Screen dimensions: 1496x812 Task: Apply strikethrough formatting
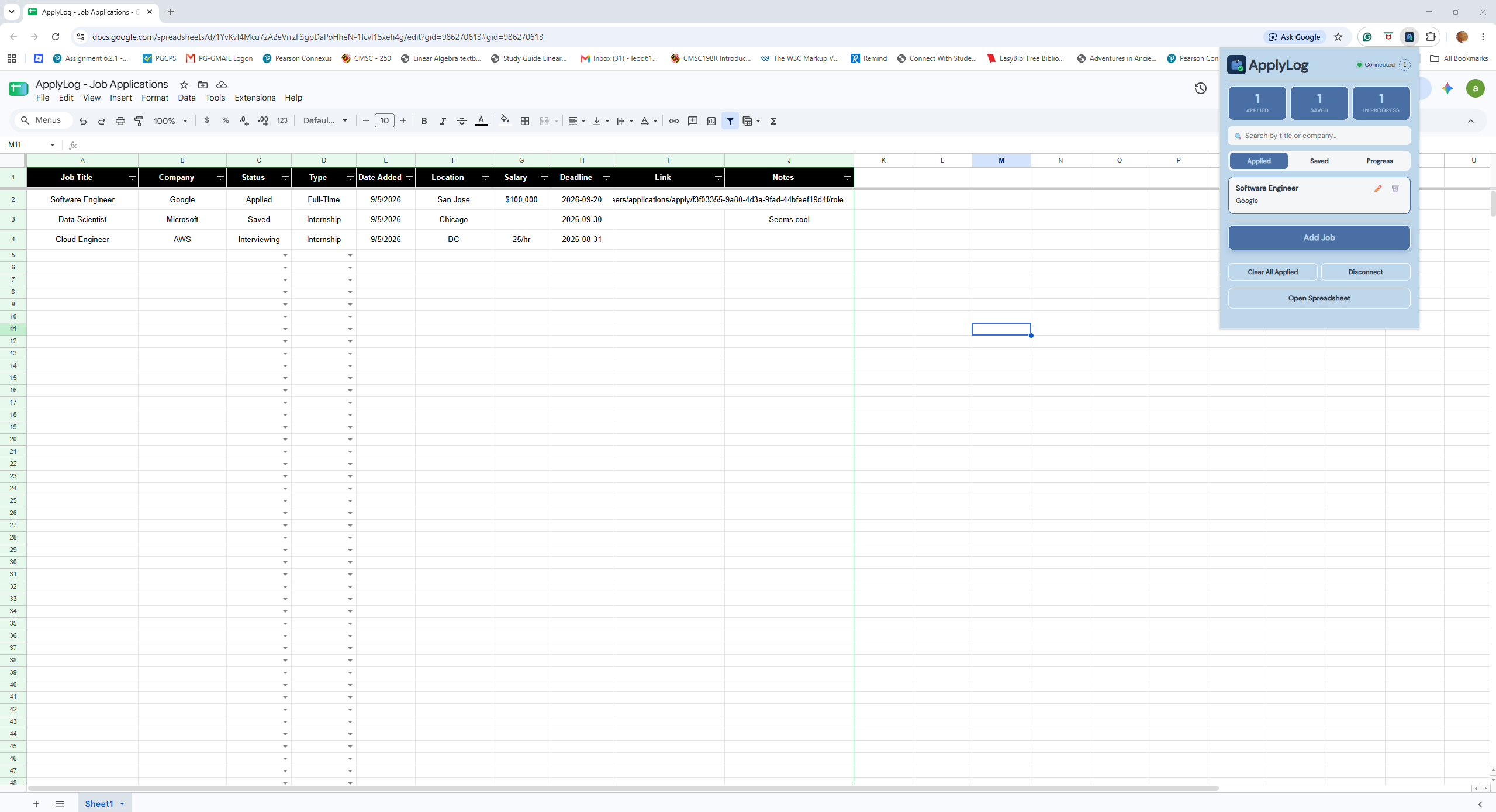tap(462, 121)
